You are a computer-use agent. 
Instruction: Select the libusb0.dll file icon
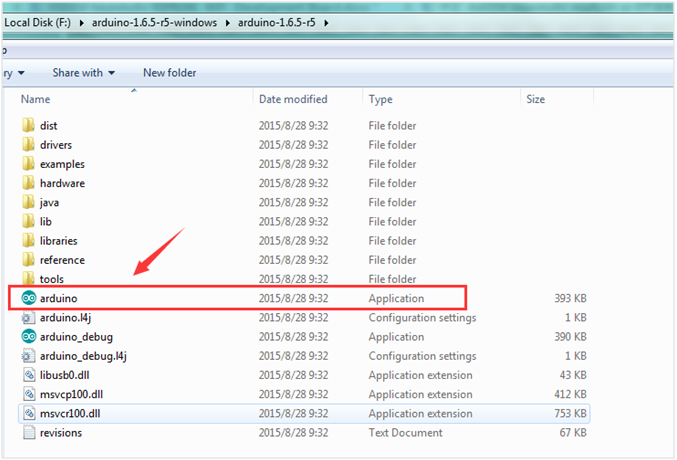pyautogui.click(x=29, y=375)
